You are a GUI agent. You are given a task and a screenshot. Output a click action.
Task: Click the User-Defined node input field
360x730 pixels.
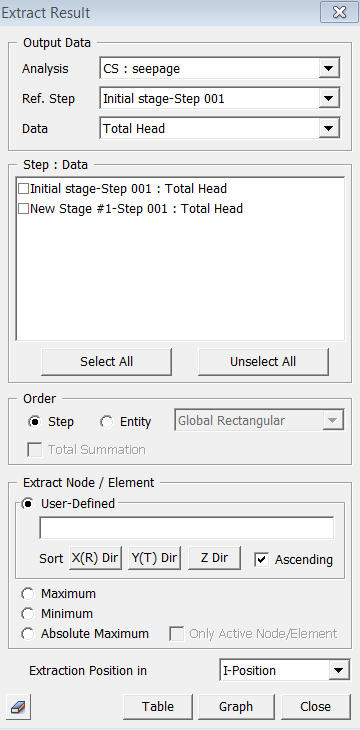coord(187,528)
